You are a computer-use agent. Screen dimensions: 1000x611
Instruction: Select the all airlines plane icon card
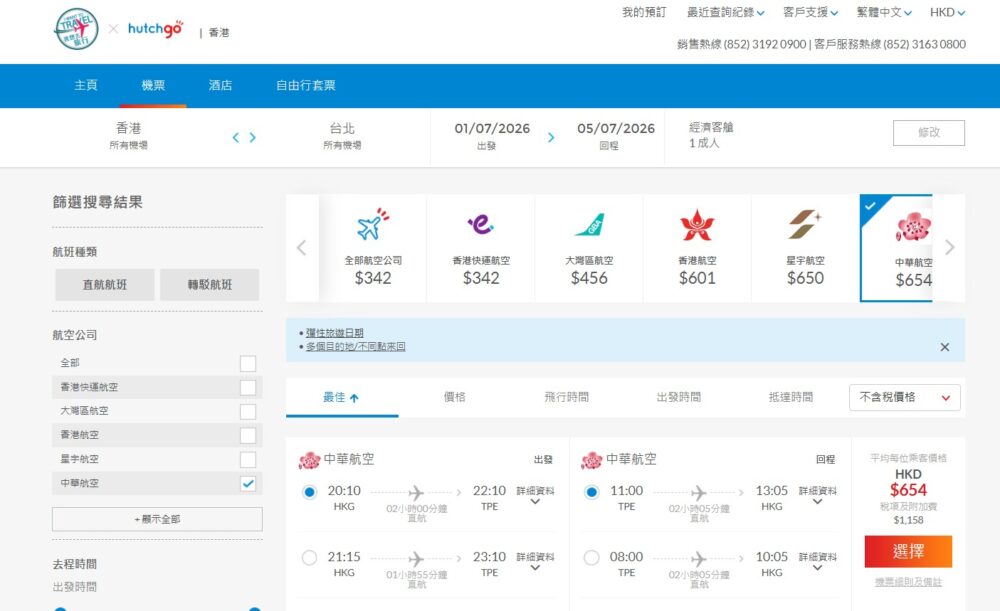coord(373,247)
